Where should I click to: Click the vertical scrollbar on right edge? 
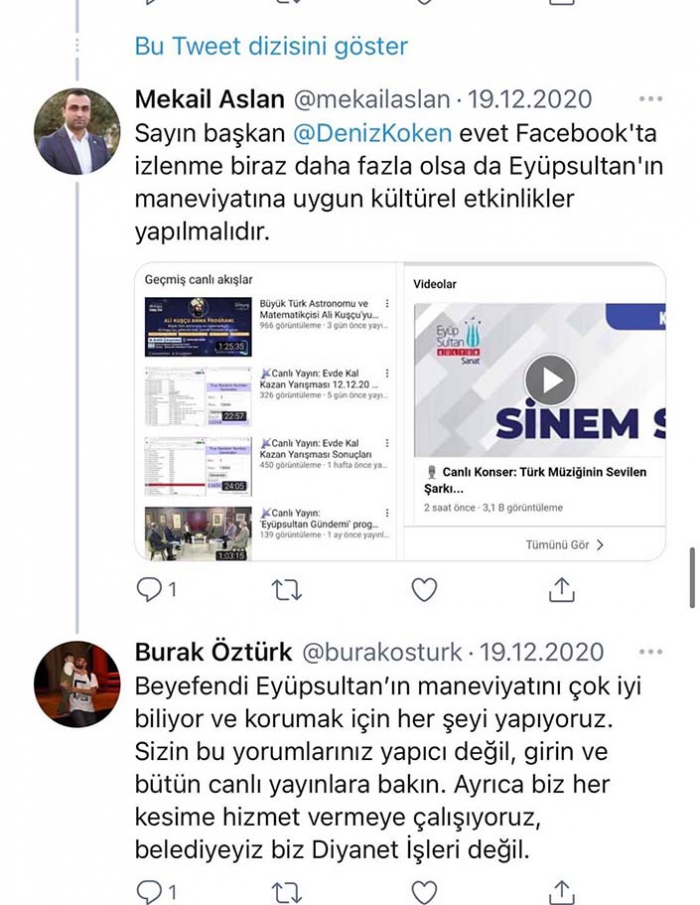point(692,578)
